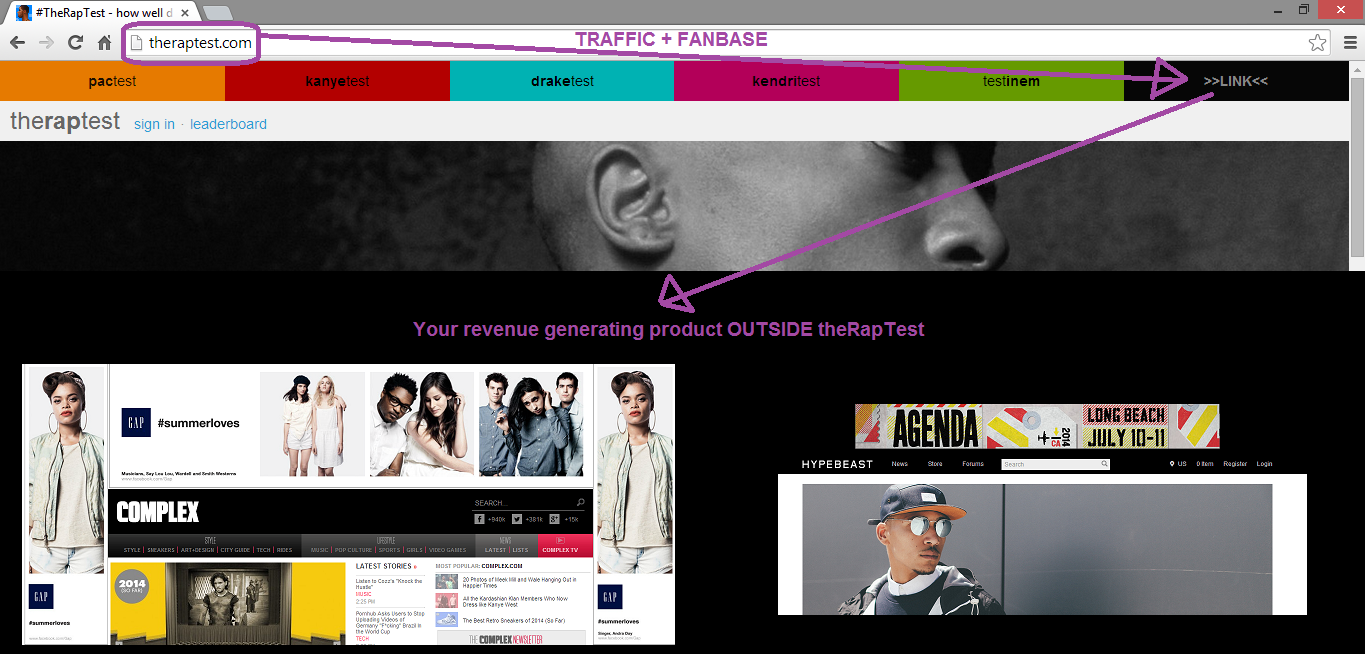Viewport: 1365px width, 654px height.
Task: Open the kanyetest section
Action: (x=337, y=81)
